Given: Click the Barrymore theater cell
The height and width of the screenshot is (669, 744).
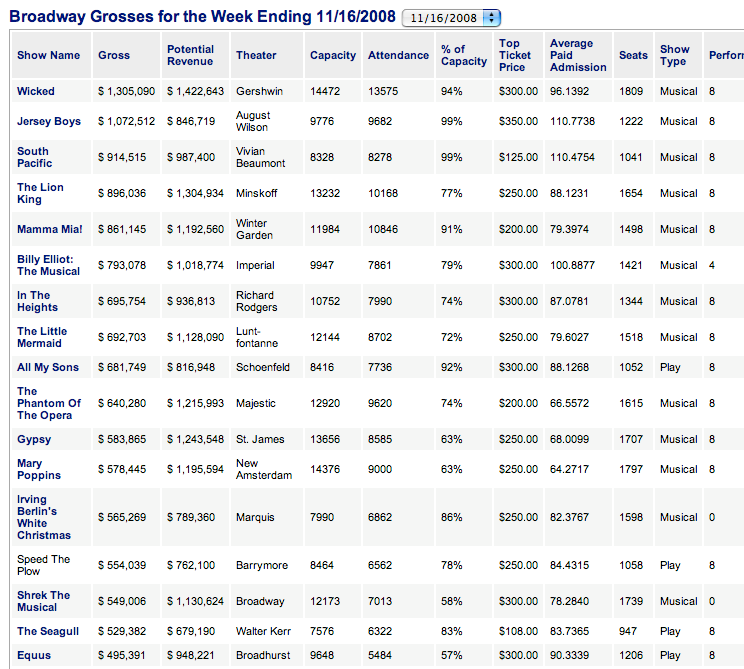Looking at the screenshot, I should pyautogui.click(x=262, y=565).
